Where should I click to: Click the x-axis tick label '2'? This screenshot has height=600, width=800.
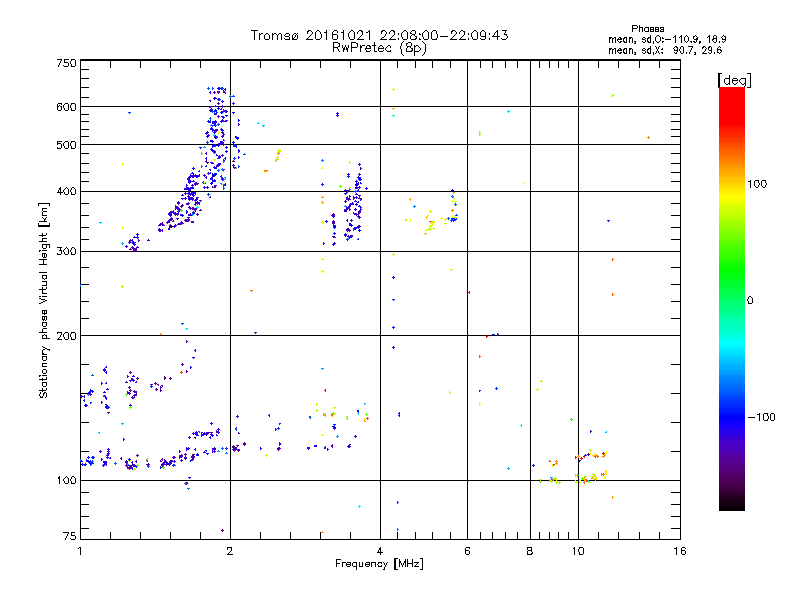tap(230, 551)
